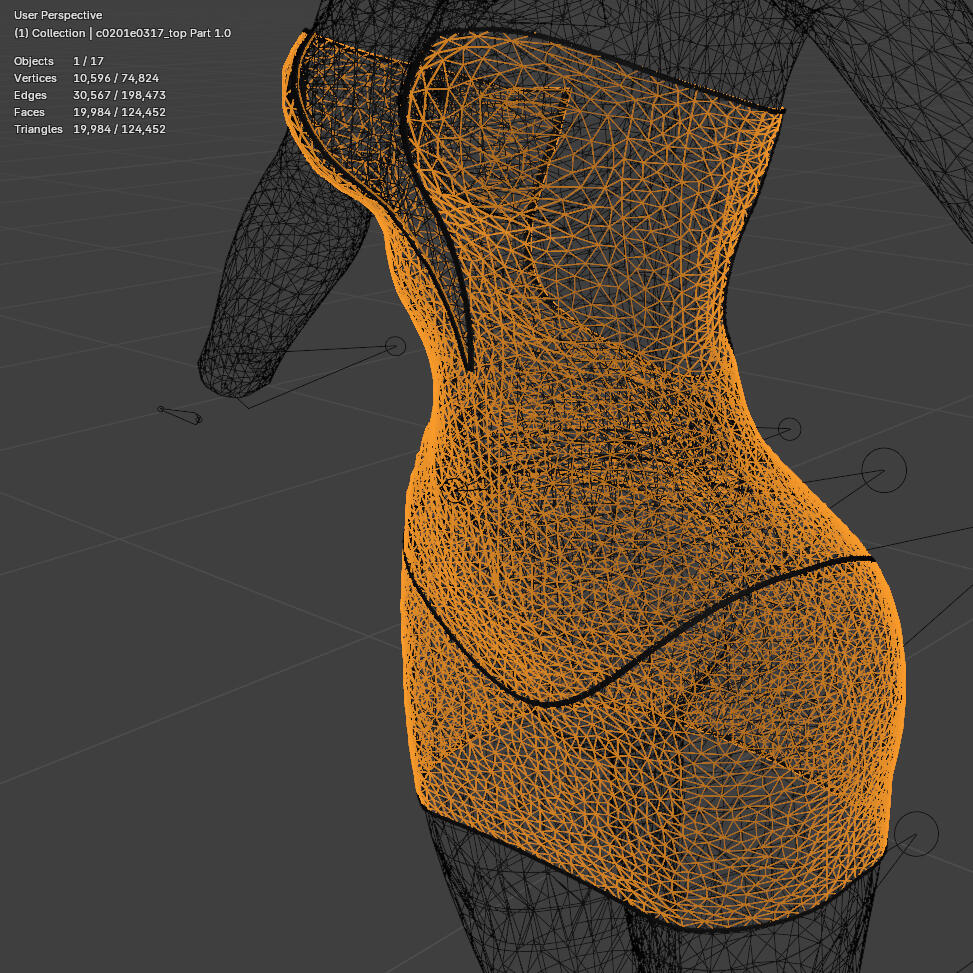Image resolution: width=973 pixels, height=973 pixels.
Task: Click the circle widget touching the shoulder area
Action: [393, 345]
